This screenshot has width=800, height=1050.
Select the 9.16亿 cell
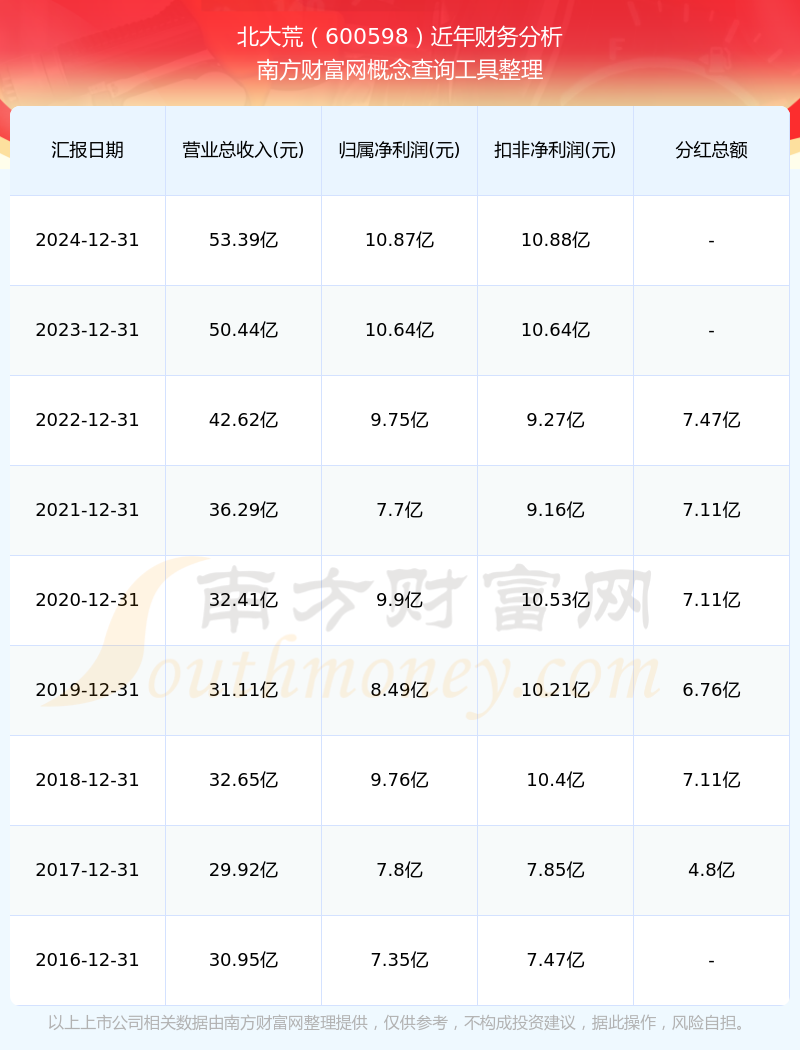(x=556, y=510)
